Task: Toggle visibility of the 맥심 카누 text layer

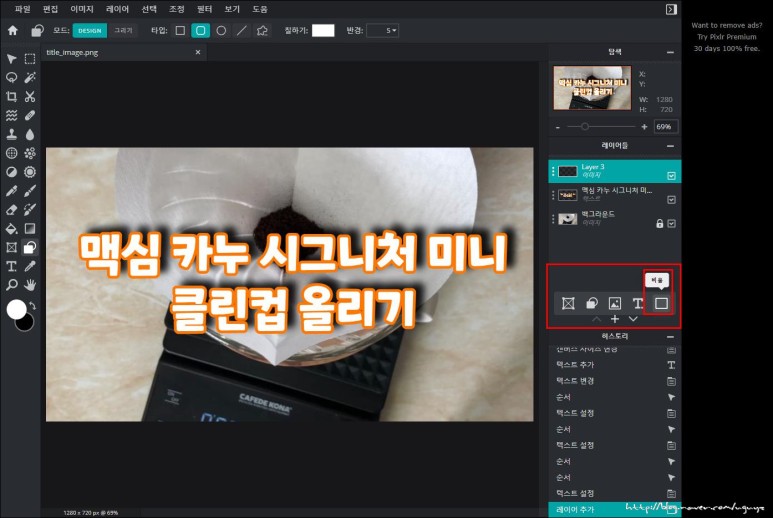Action: (x=671, y=200)
